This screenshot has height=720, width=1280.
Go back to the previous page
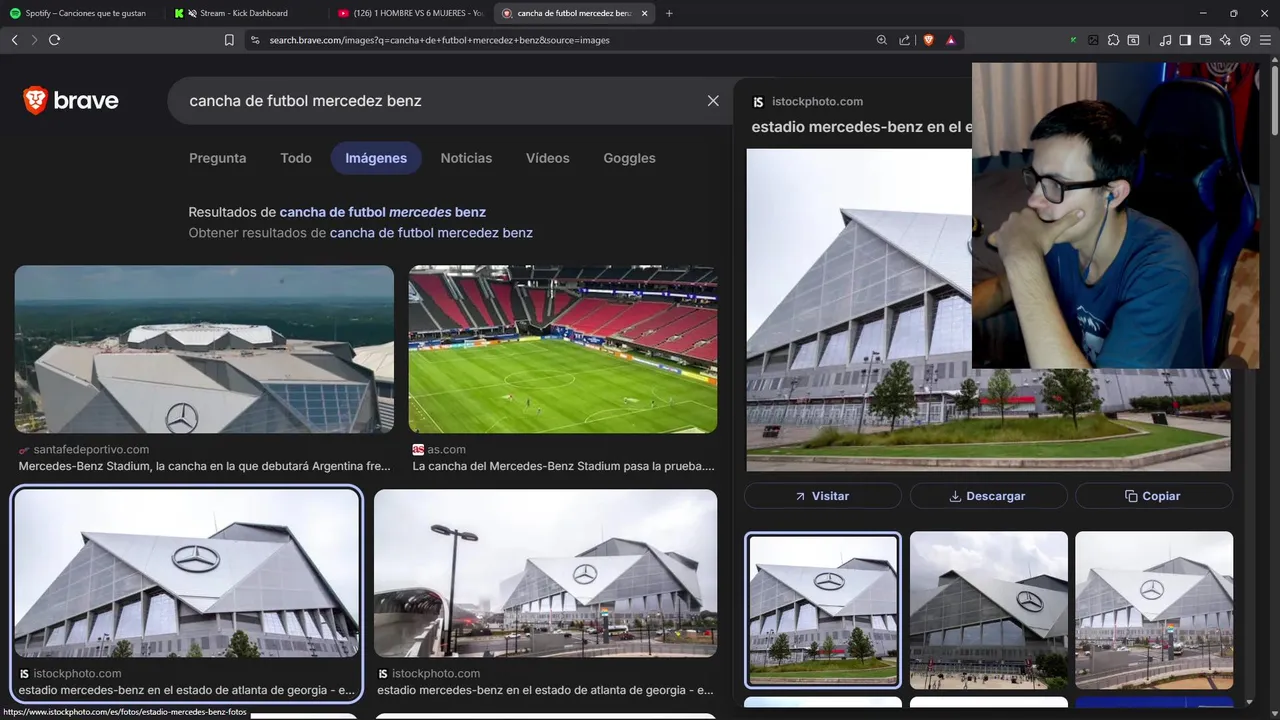(x=14, y=40)
